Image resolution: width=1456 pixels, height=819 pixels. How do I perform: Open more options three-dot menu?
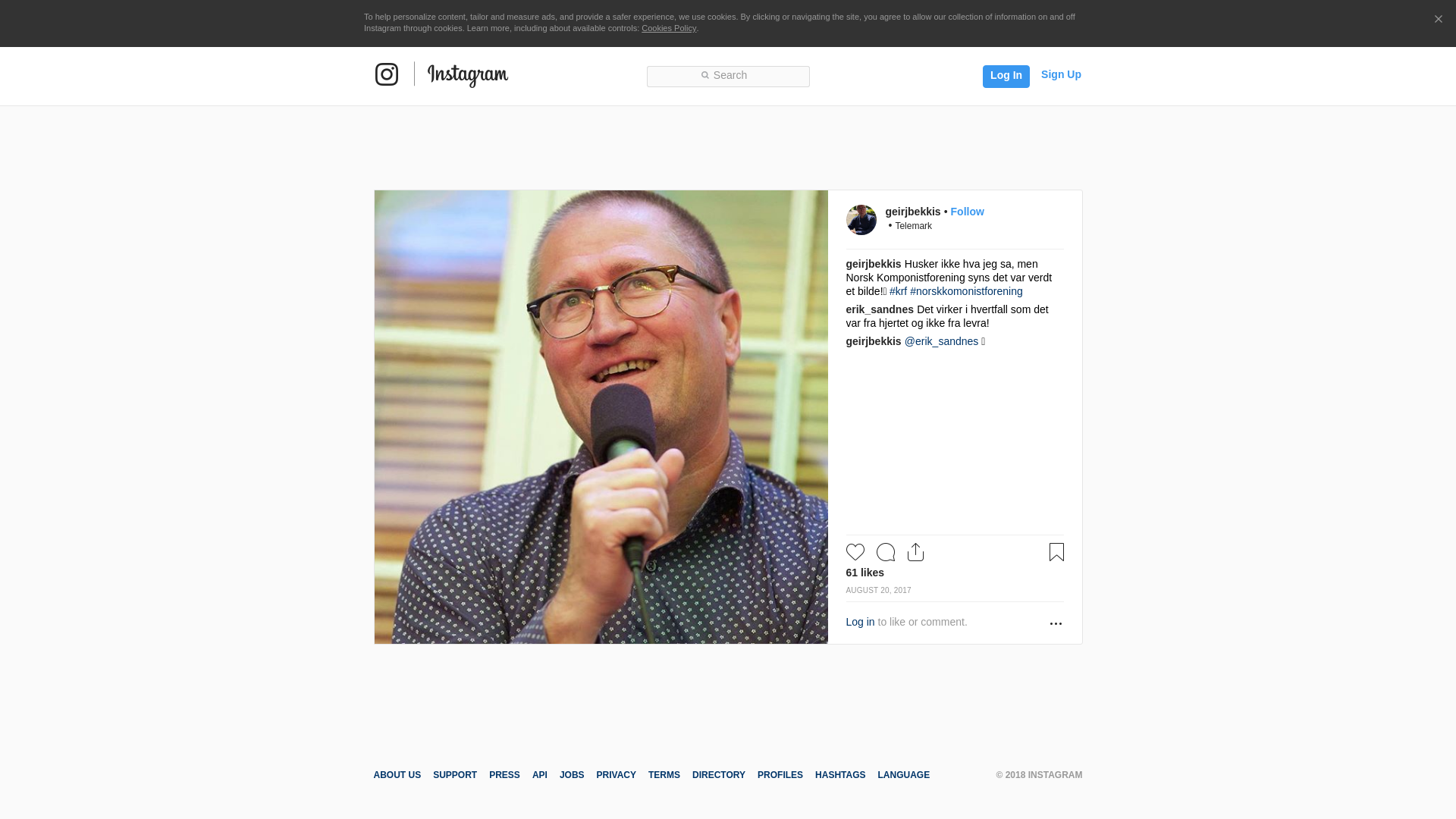click(x=1056, y=623)
